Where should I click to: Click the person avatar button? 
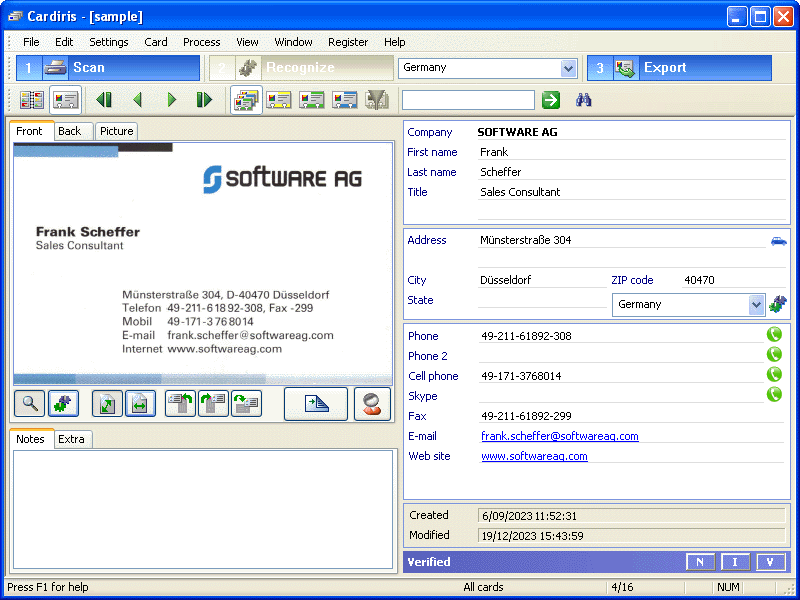(372, 404)
